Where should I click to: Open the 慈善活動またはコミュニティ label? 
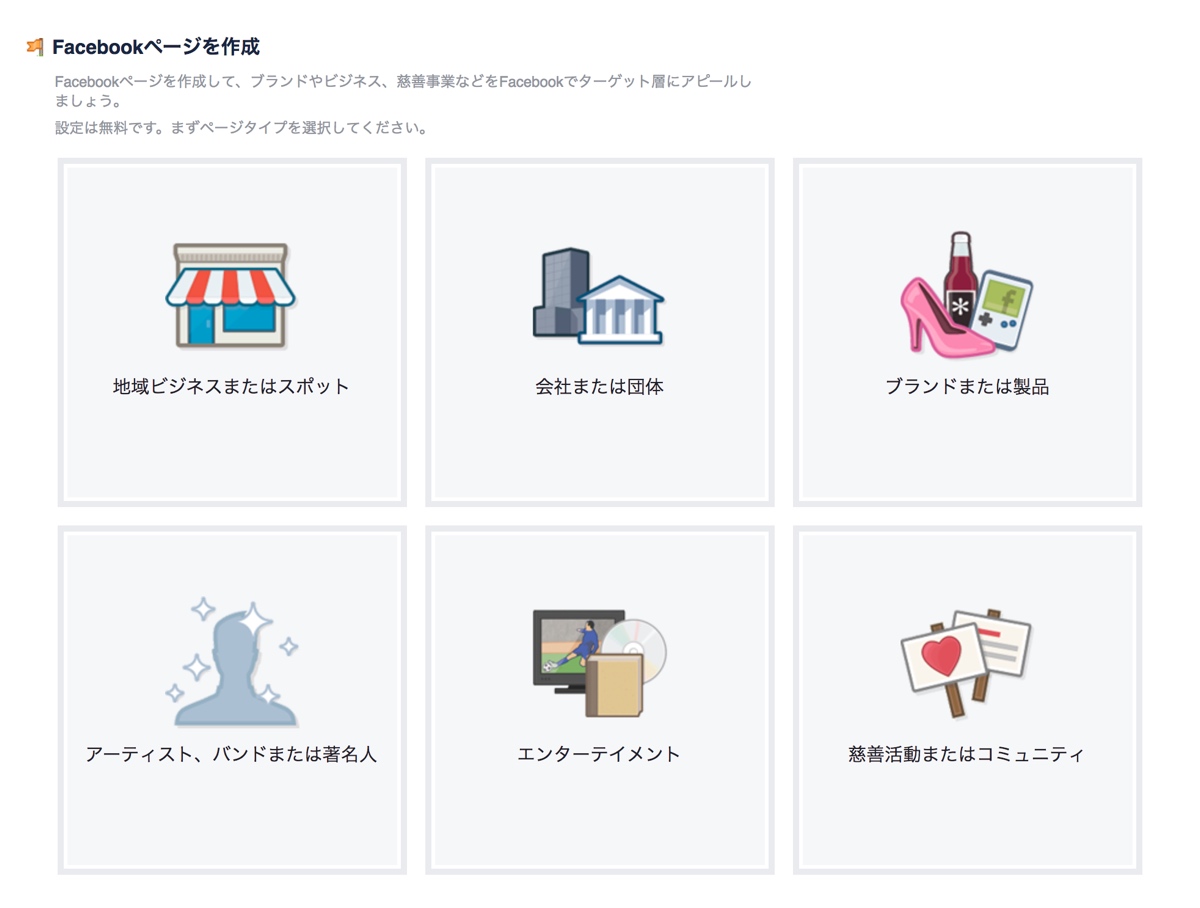coord(967,755)
